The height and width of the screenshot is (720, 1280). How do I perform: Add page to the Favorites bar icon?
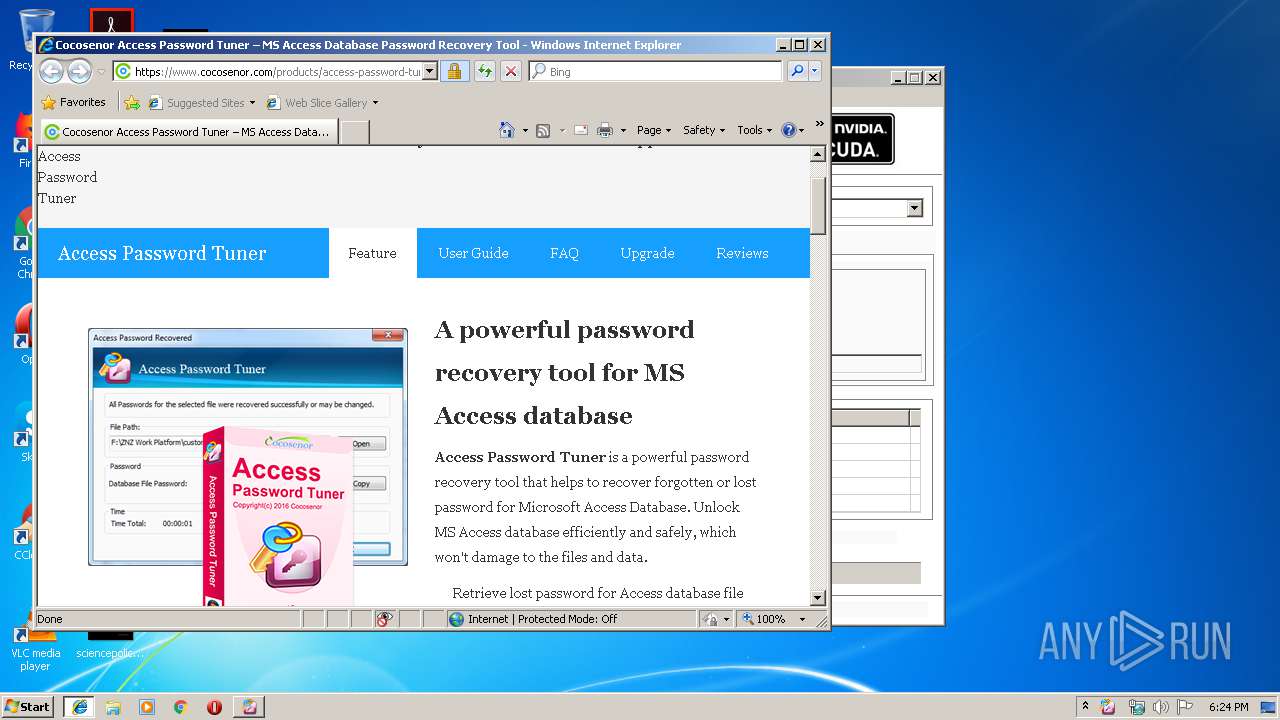[131, 102]
